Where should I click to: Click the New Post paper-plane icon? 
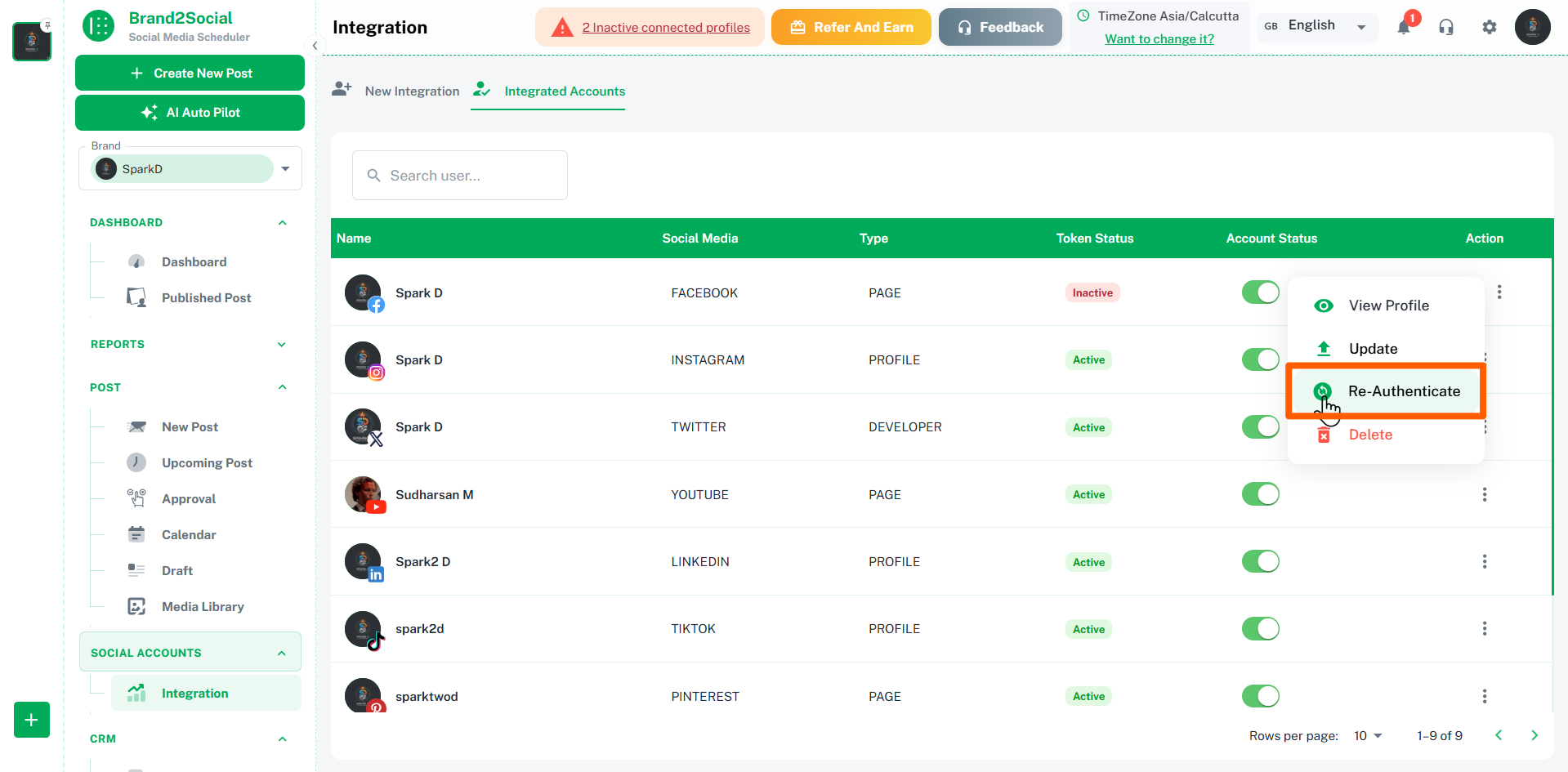coord(136,426)
